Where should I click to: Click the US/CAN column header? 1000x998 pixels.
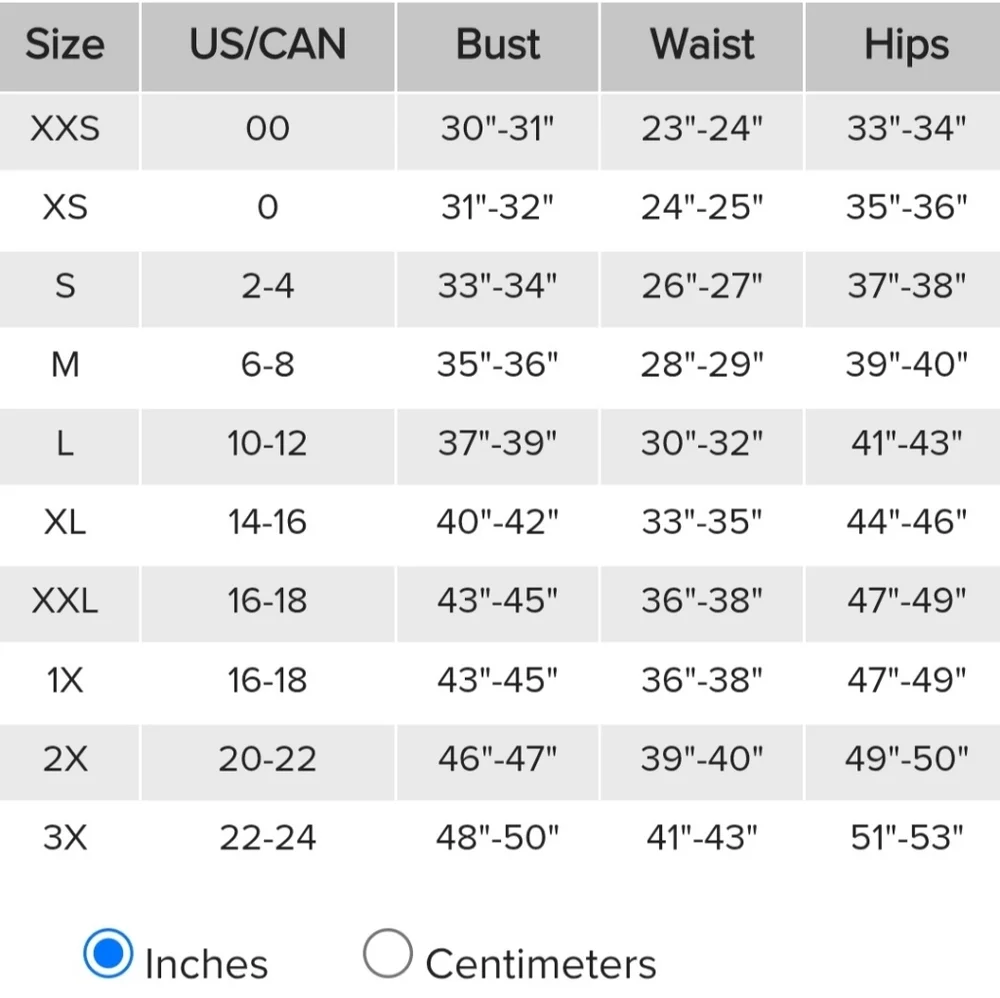coord(268,46)
